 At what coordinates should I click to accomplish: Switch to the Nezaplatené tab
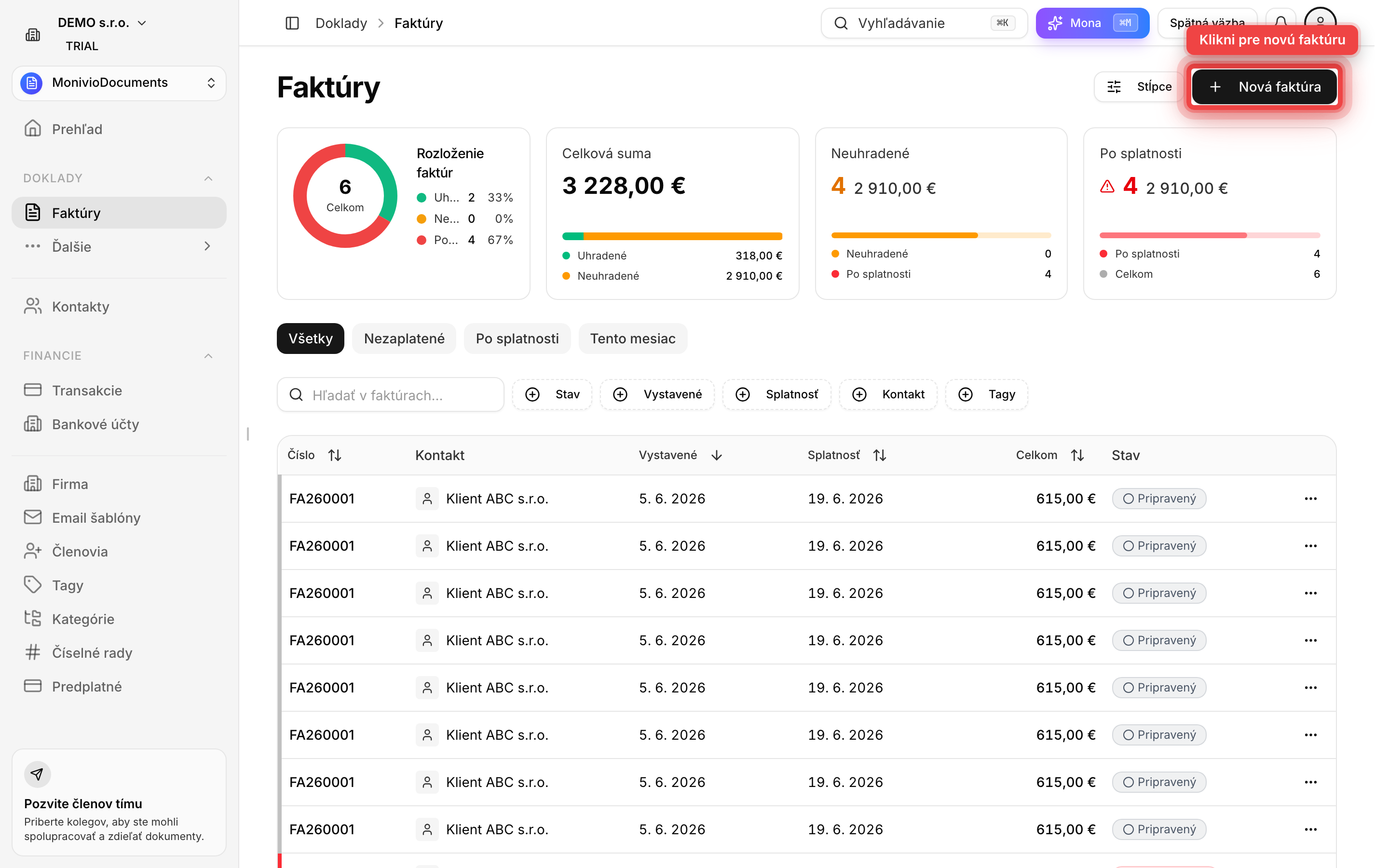404,338
